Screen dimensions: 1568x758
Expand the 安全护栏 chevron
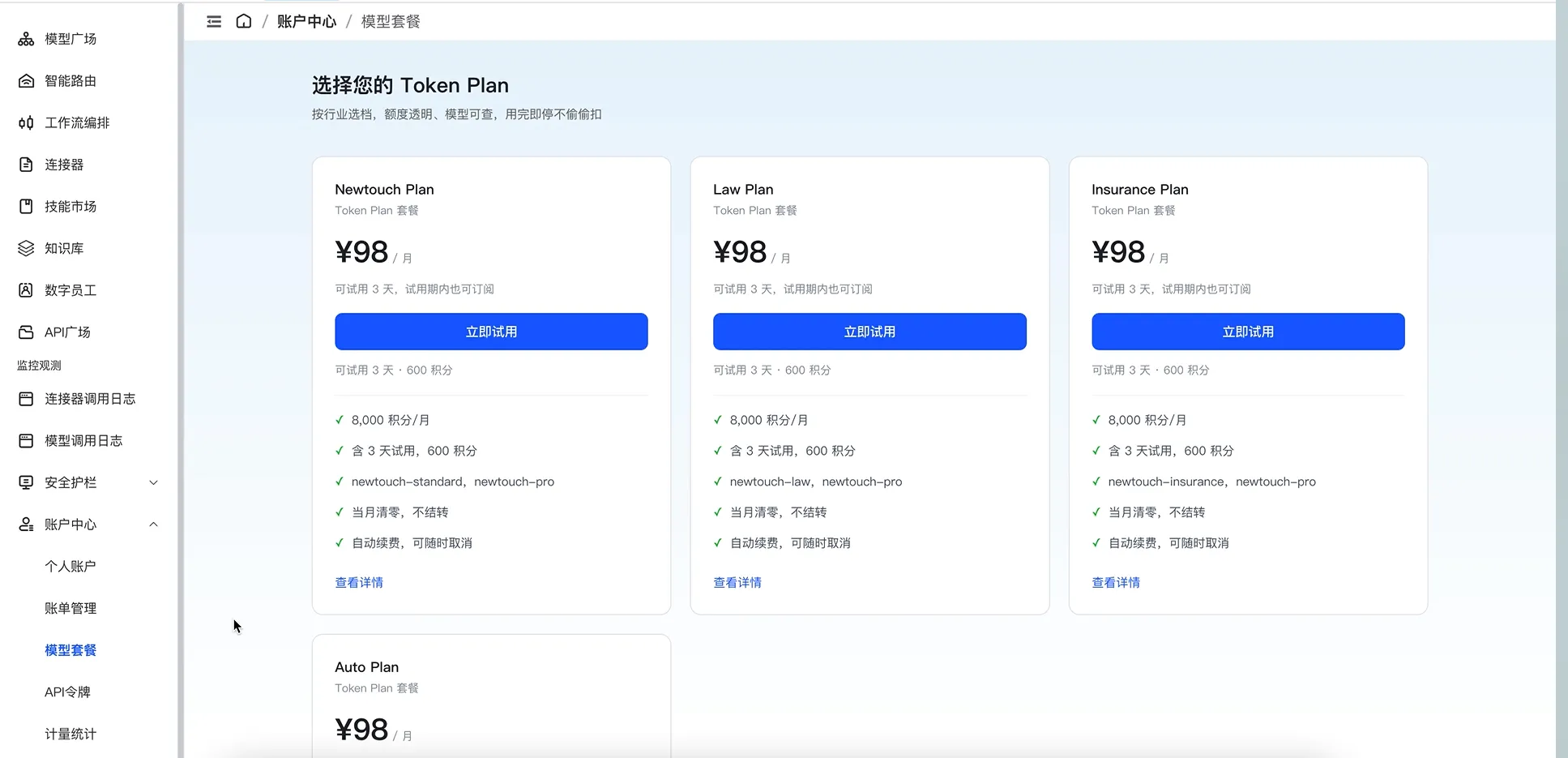(x=153, y=482)
